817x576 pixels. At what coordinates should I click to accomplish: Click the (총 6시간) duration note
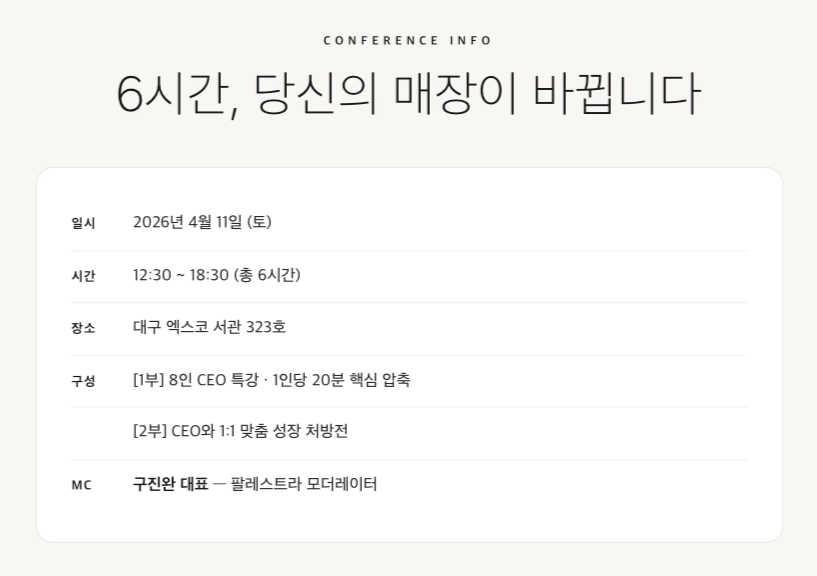(267, 275)
